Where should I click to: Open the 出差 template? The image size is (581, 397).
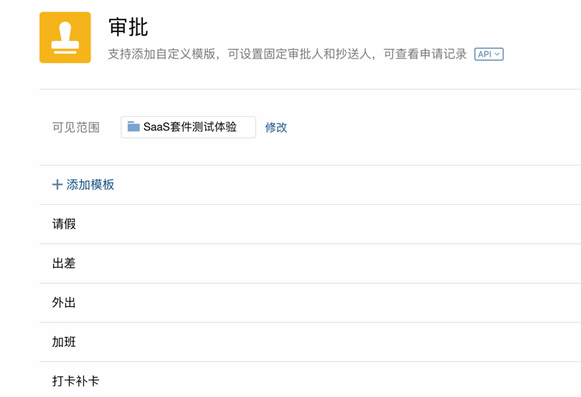(x=64, y=263)
